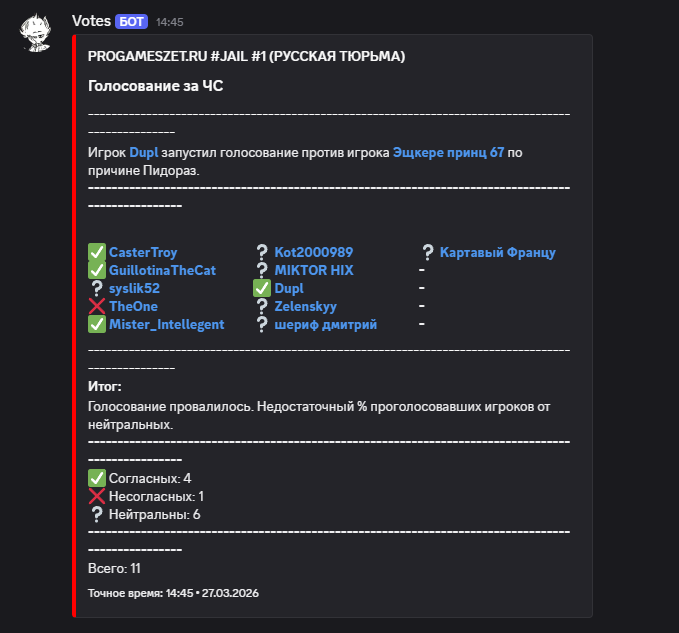
Task: Click the red cross next to Несогласных
Action: [97, 496]
